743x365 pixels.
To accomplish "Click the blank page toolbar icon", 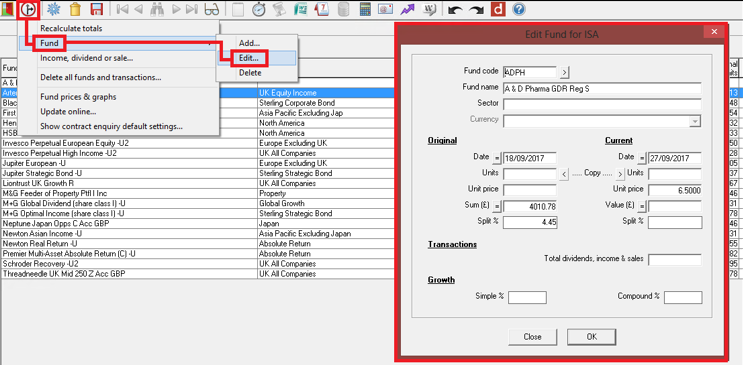I will pyautogui.click(x=238, y=9).
